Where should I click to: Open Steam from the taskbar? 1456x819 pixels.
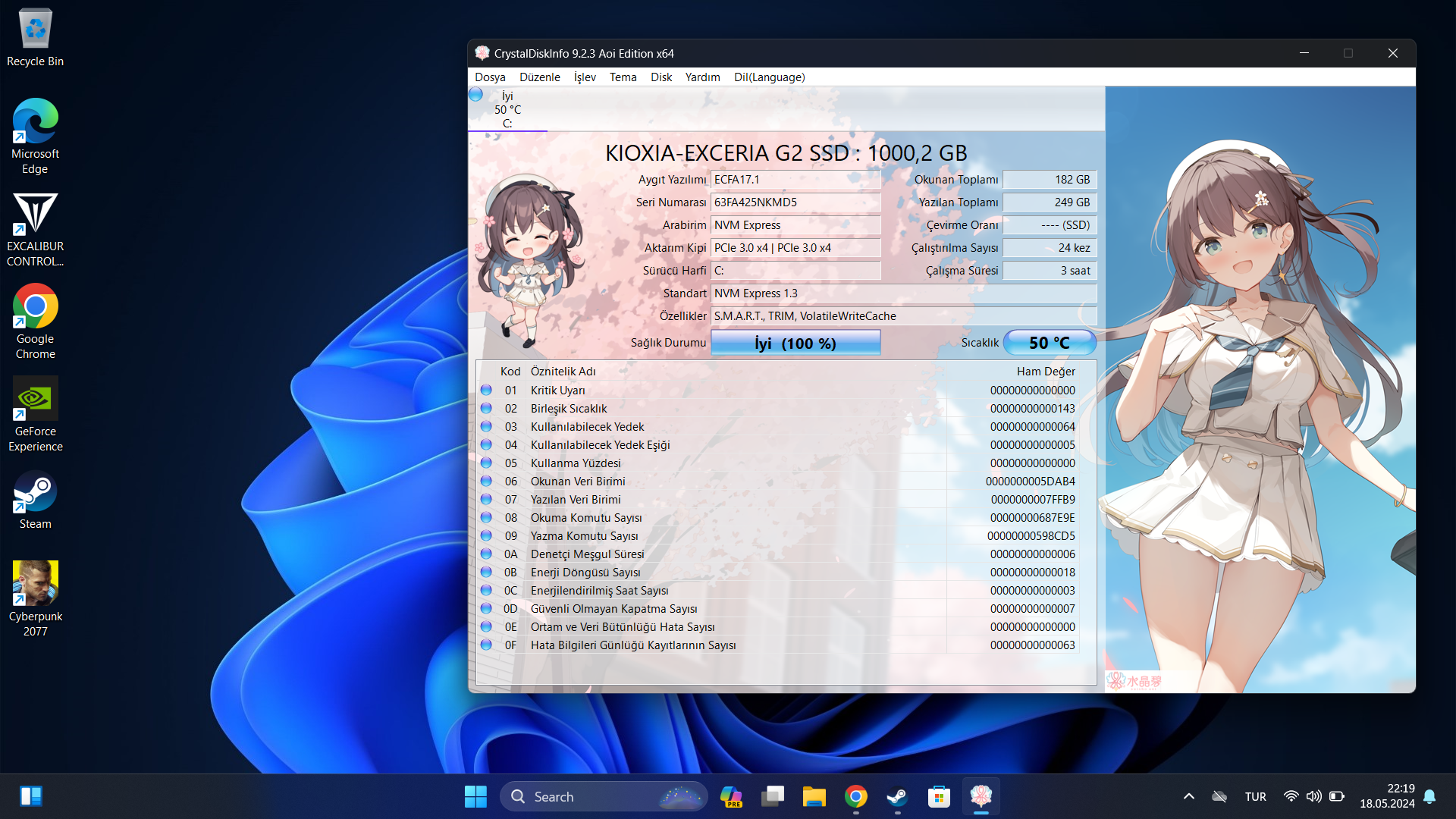898,796
